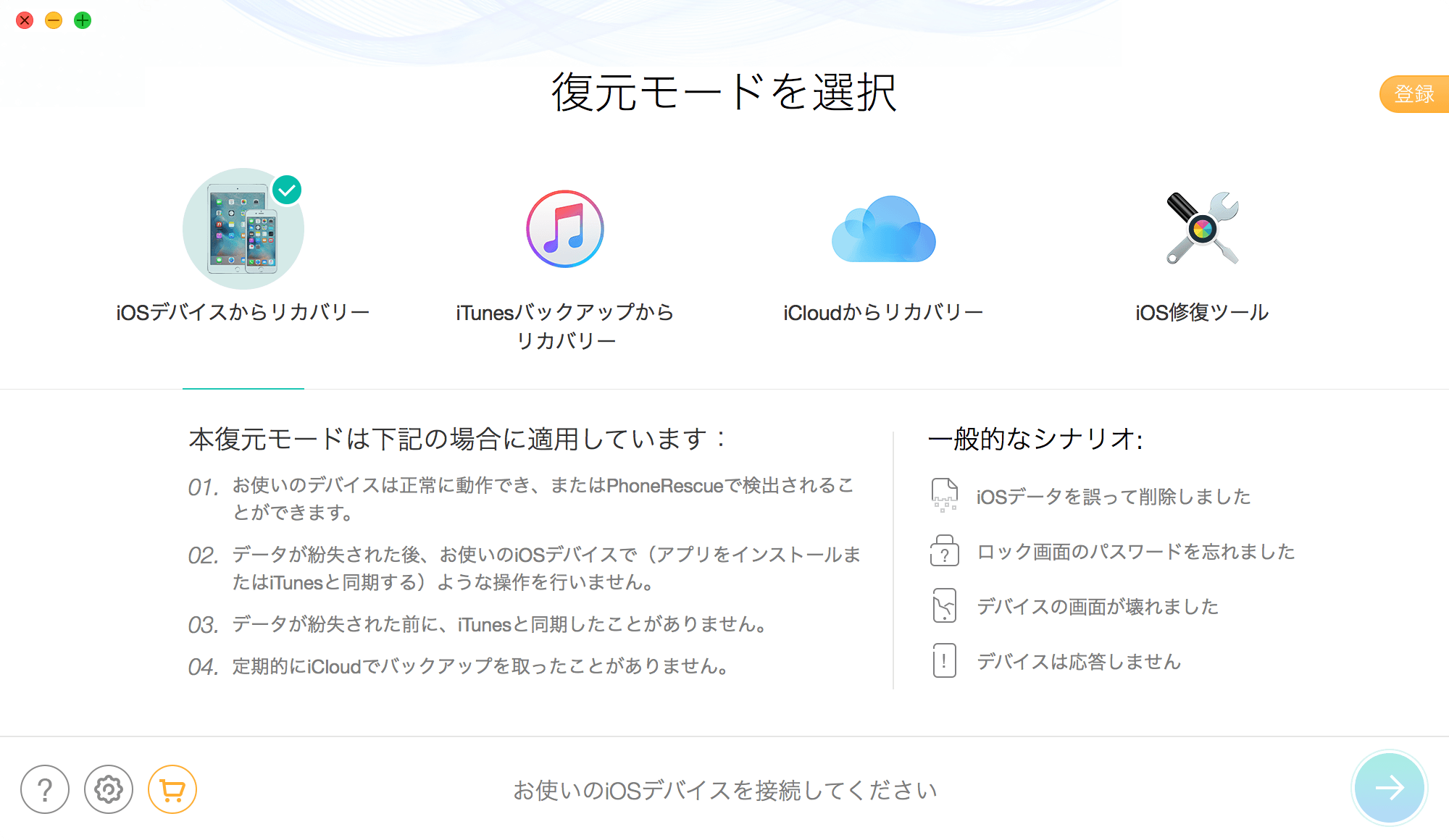Click the unresponsive device exclamation icon
Viewport: 1449px width, 840px height.
[x=945, y=660]
